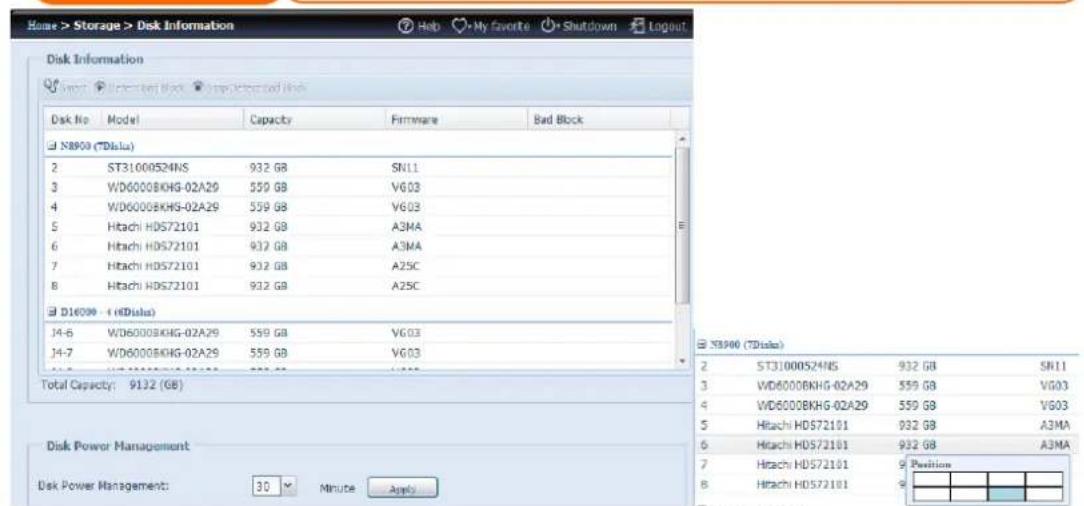Image resolution: width=1084 pixels, height=506 pixels.
Task: Click the highlighted cell in the Position diagram
Action: (x=1006, y=494)
